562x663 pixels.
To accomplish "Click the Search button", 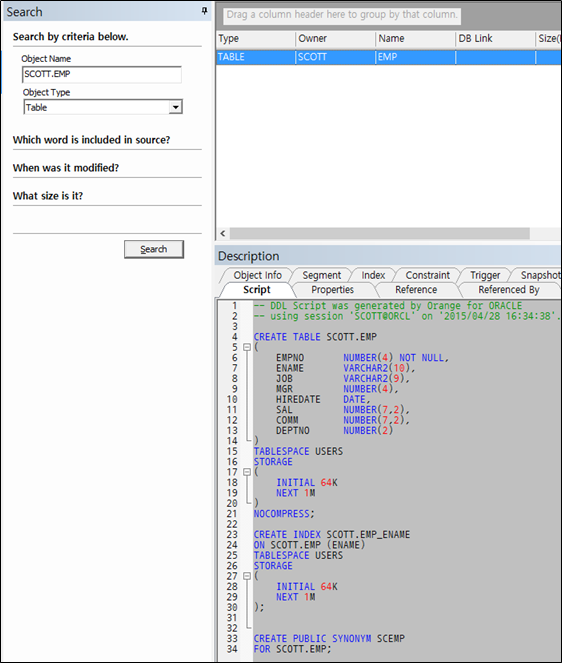I will [x=154, y=249].
